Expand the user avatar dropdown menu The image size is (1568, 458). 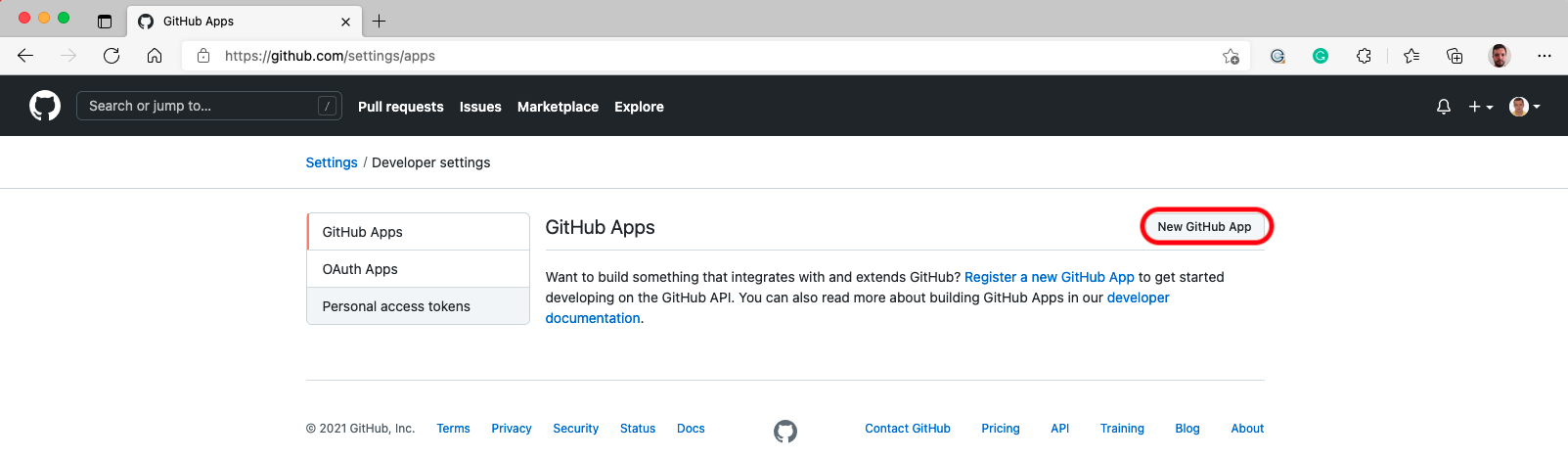pos(1525,107)
